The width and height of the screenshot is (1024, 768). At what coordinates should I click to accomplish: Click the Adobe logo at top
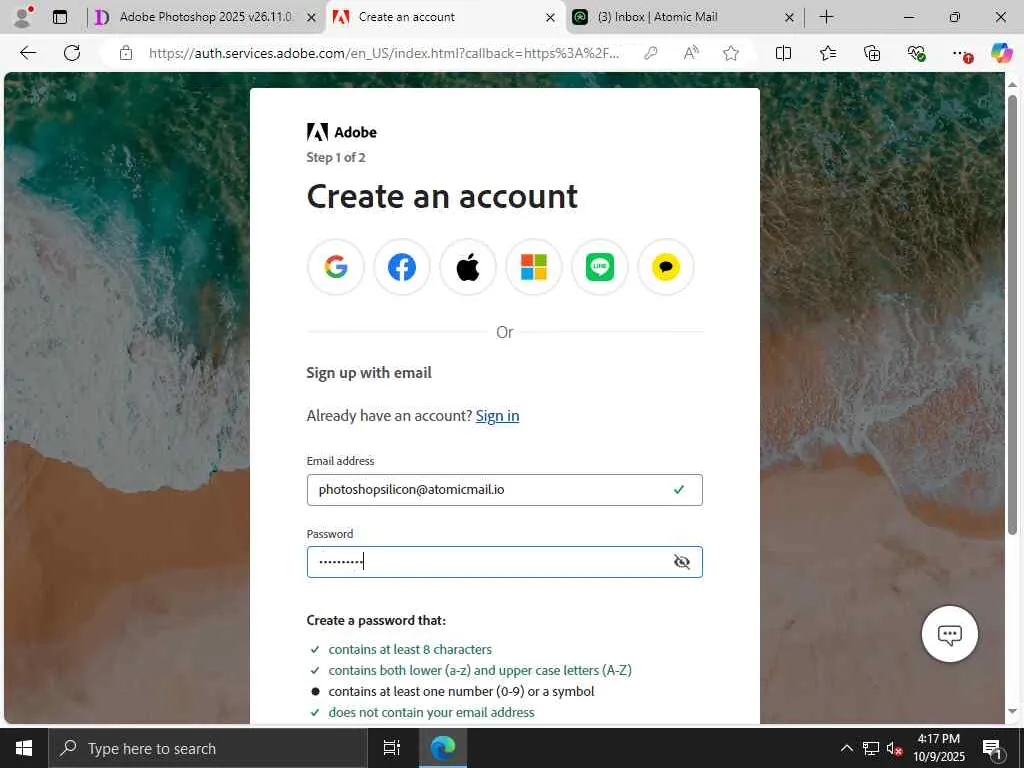pyautogui.click(x=342, y=132)
